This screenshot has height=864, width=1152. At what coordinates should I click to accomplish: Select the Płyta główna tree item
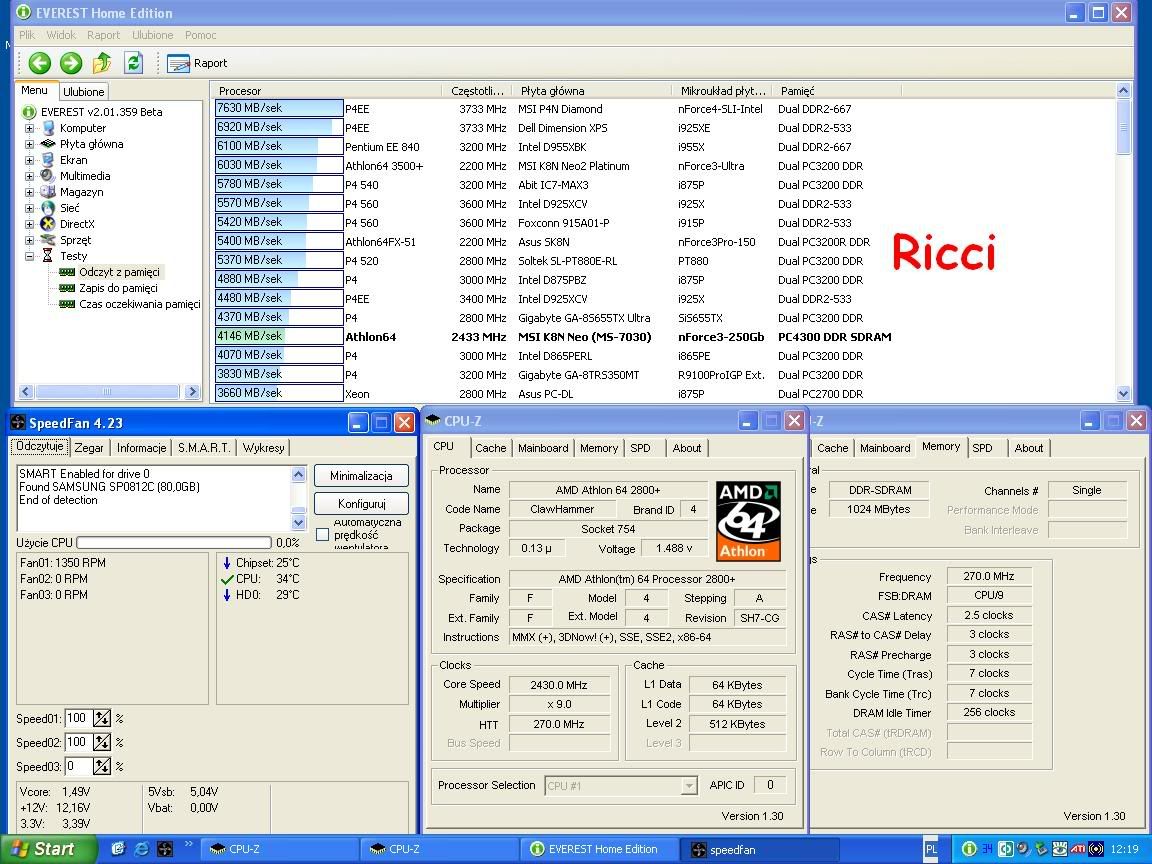pos(91,144)
